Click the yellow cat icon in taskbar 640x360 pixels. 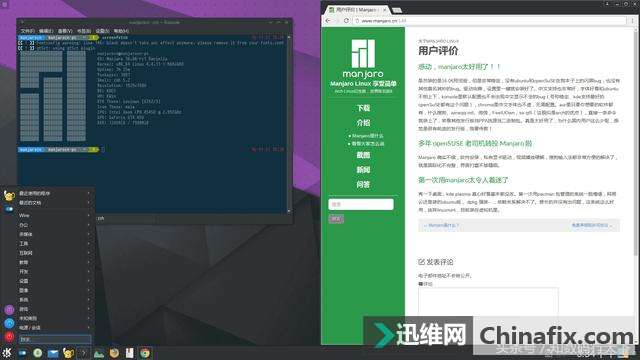(x=68, y=353)
